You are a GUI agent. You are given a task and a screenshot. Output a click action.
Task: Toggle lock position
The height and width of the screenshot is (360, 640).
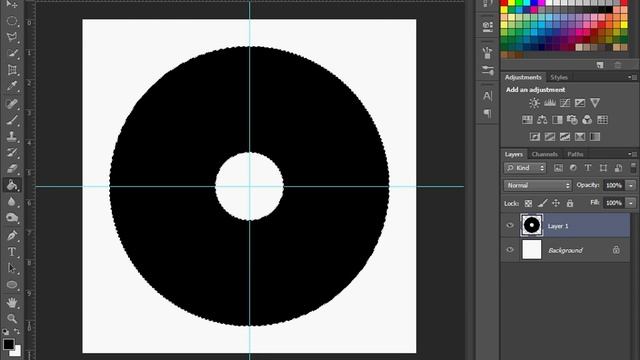(x=556, y=203)
